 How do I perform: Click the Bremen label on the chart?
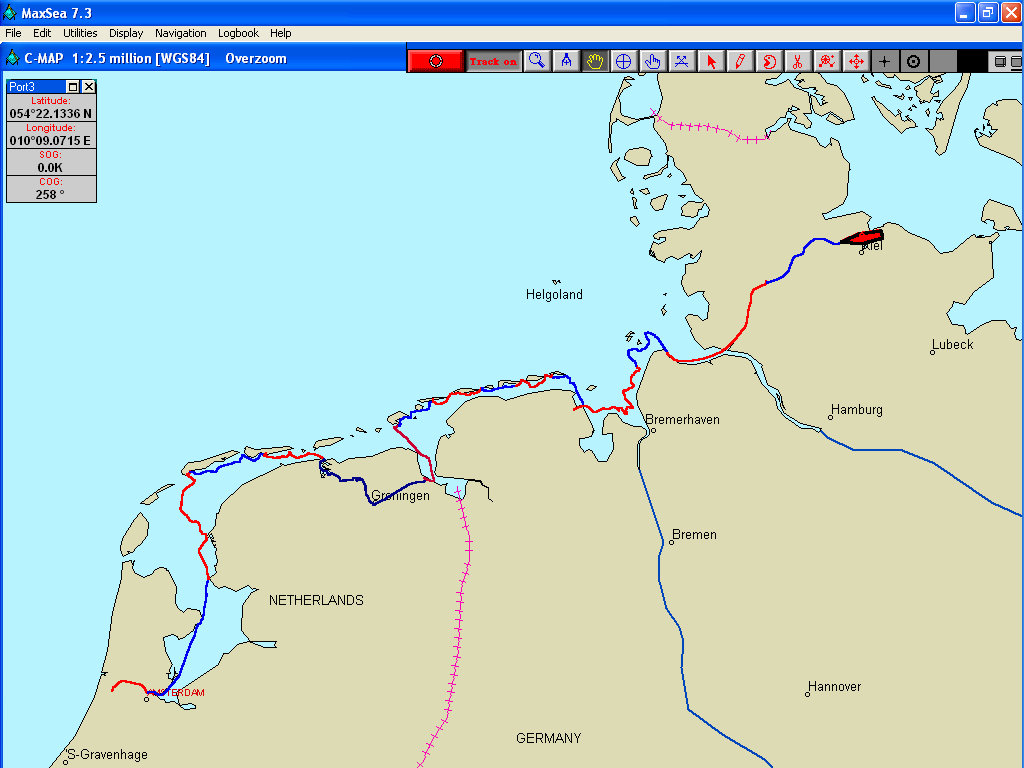click(x=694, y=535)
